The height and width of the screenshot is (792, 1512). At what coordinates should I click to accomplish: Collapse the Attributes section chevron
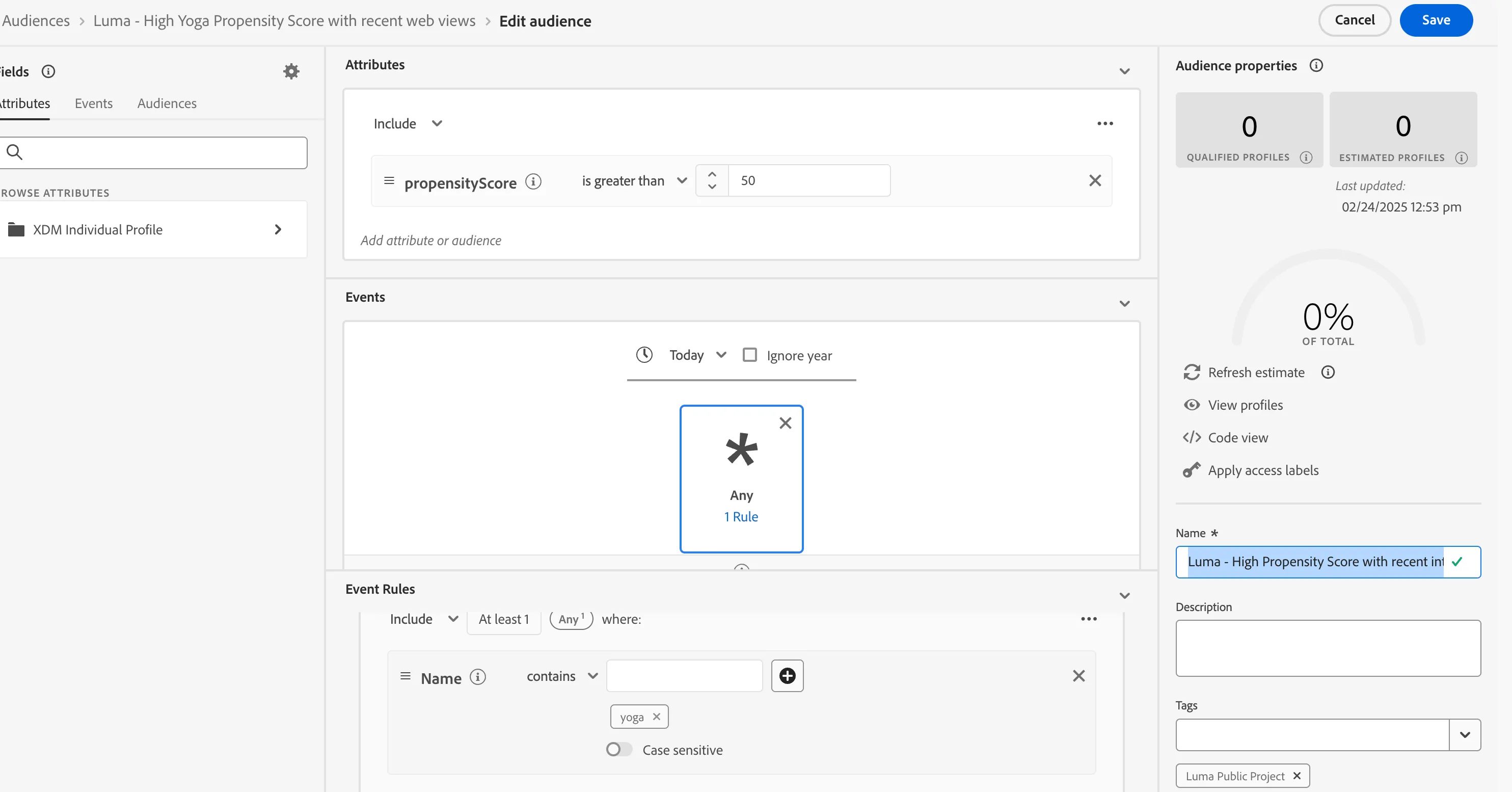point(1124,72)
